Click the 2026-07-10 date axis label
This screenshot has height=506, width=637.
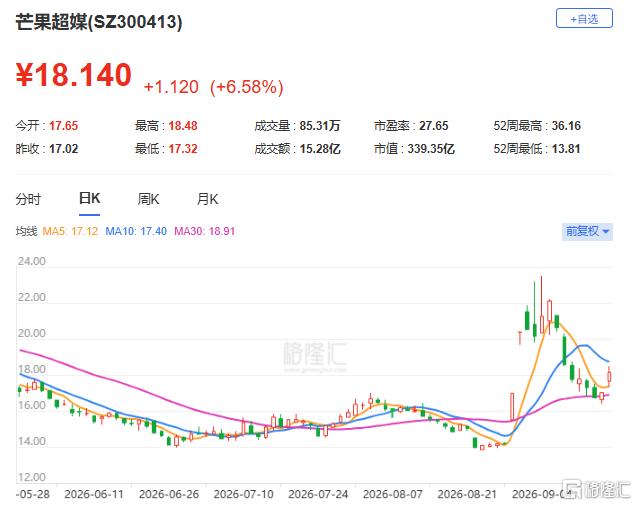click(x=243, y=494)
